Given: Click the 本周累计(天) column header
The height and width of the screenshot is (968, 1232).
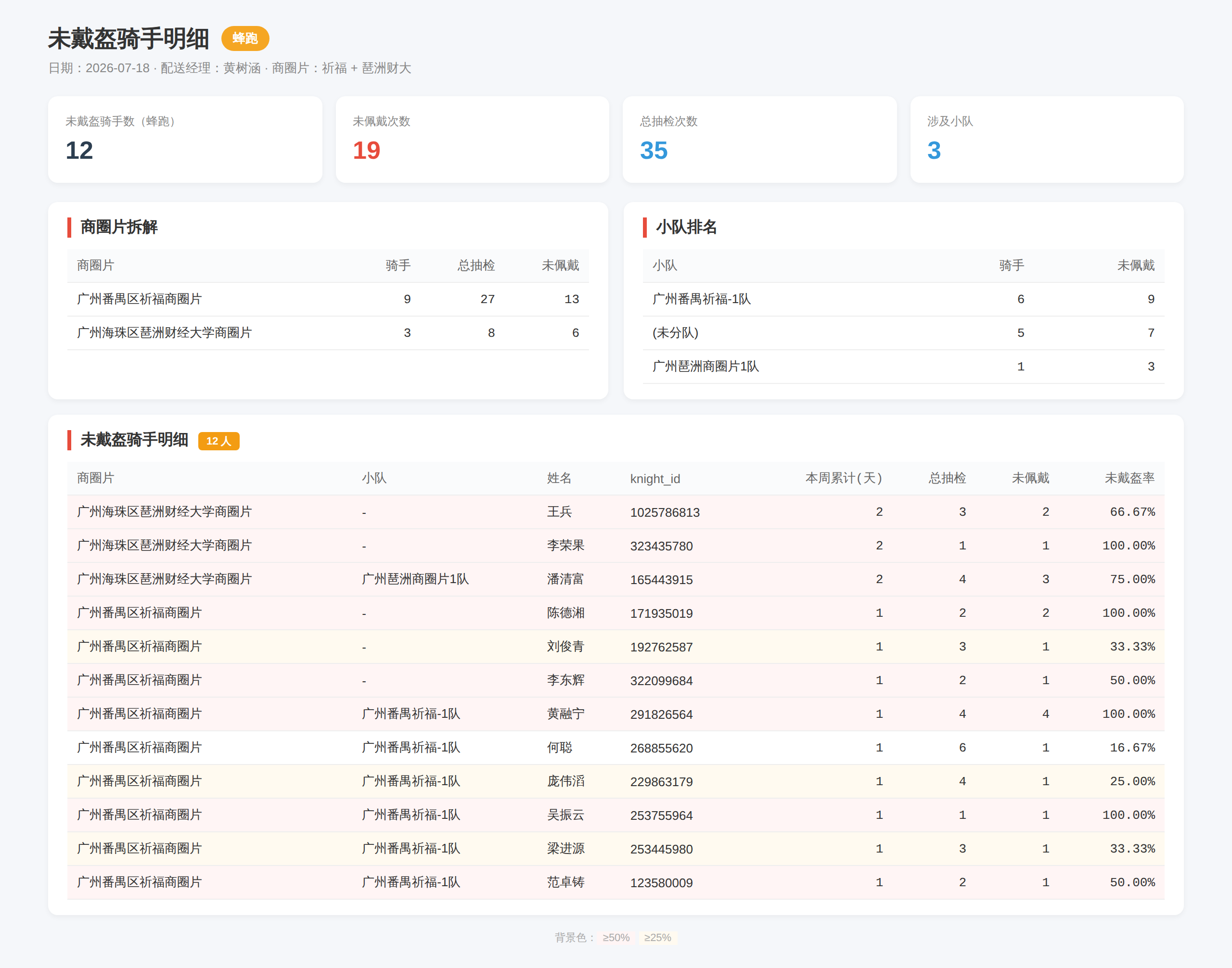Looking at the screenshot, I should (844, 478).
